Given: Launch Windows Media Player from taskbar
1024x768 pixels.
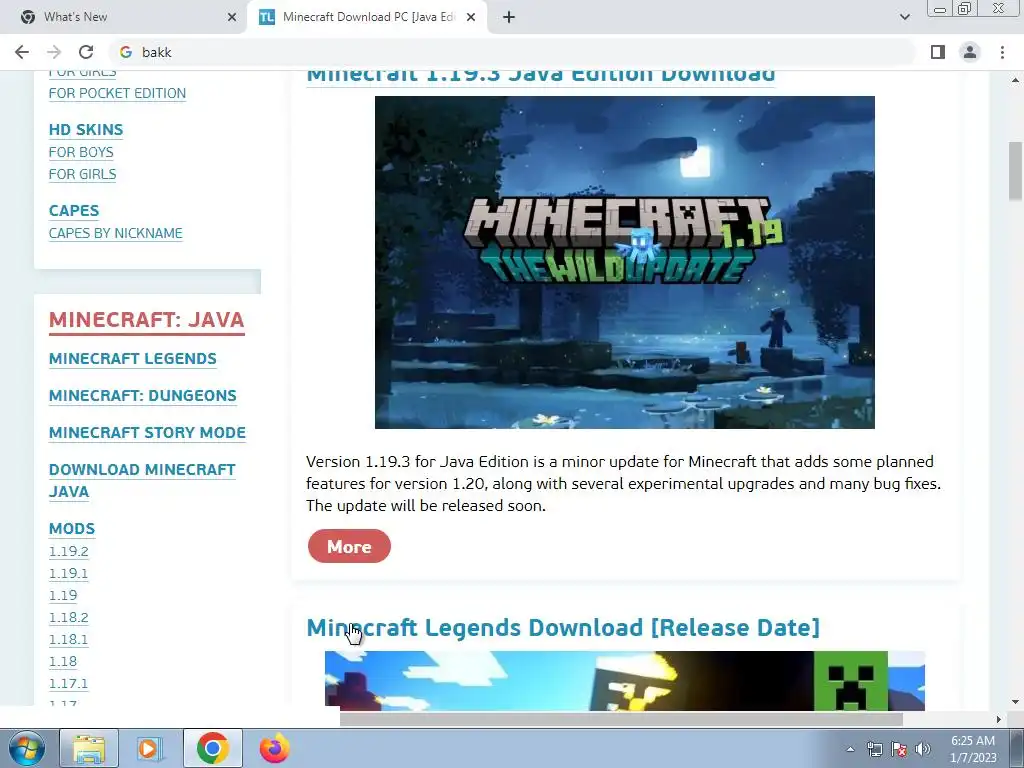Looking at the screenshot, I should coord(150,748).
